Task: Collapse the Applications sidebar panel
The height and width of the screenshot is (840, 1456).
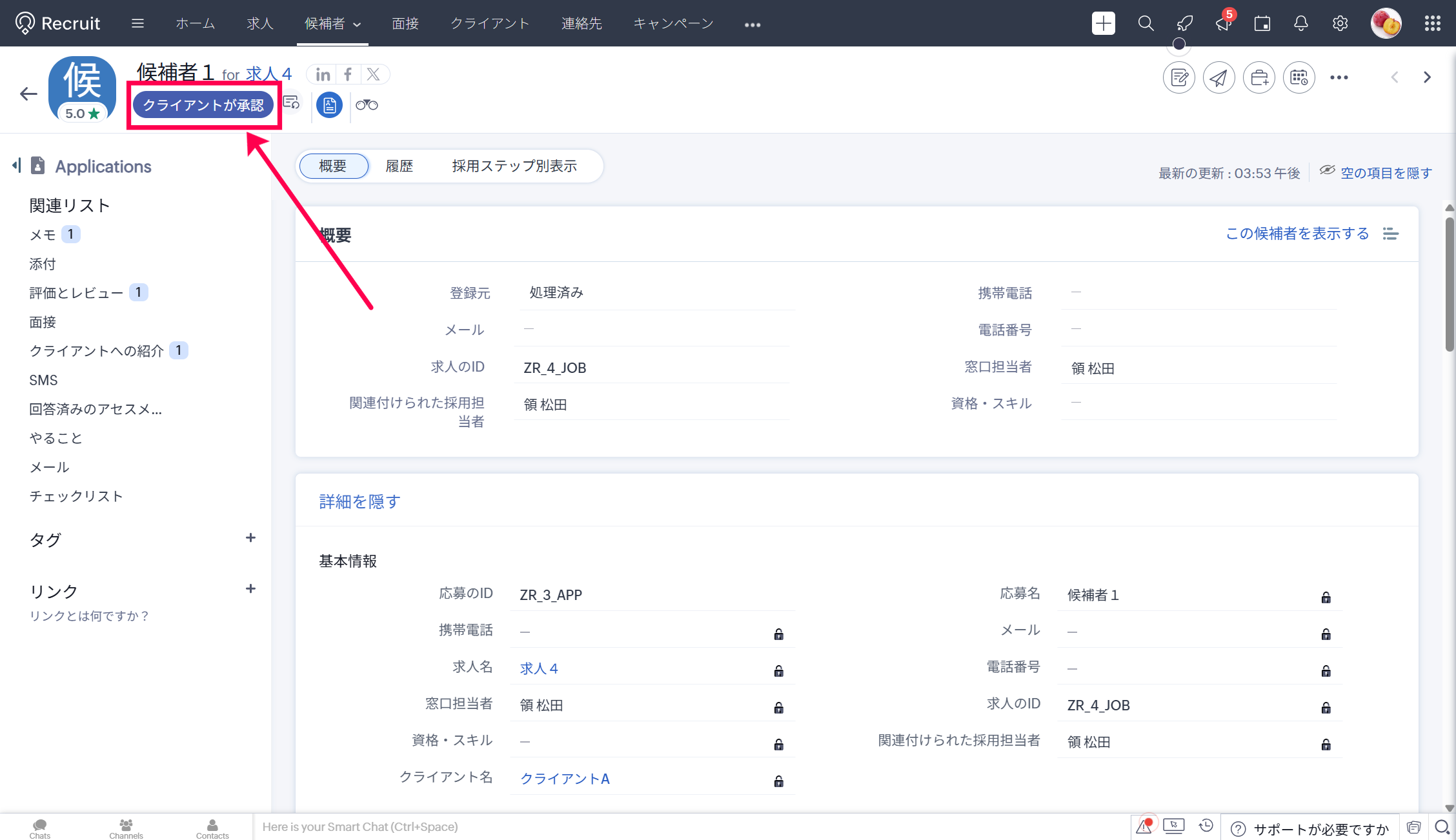Action: click(x=17, y=166)
